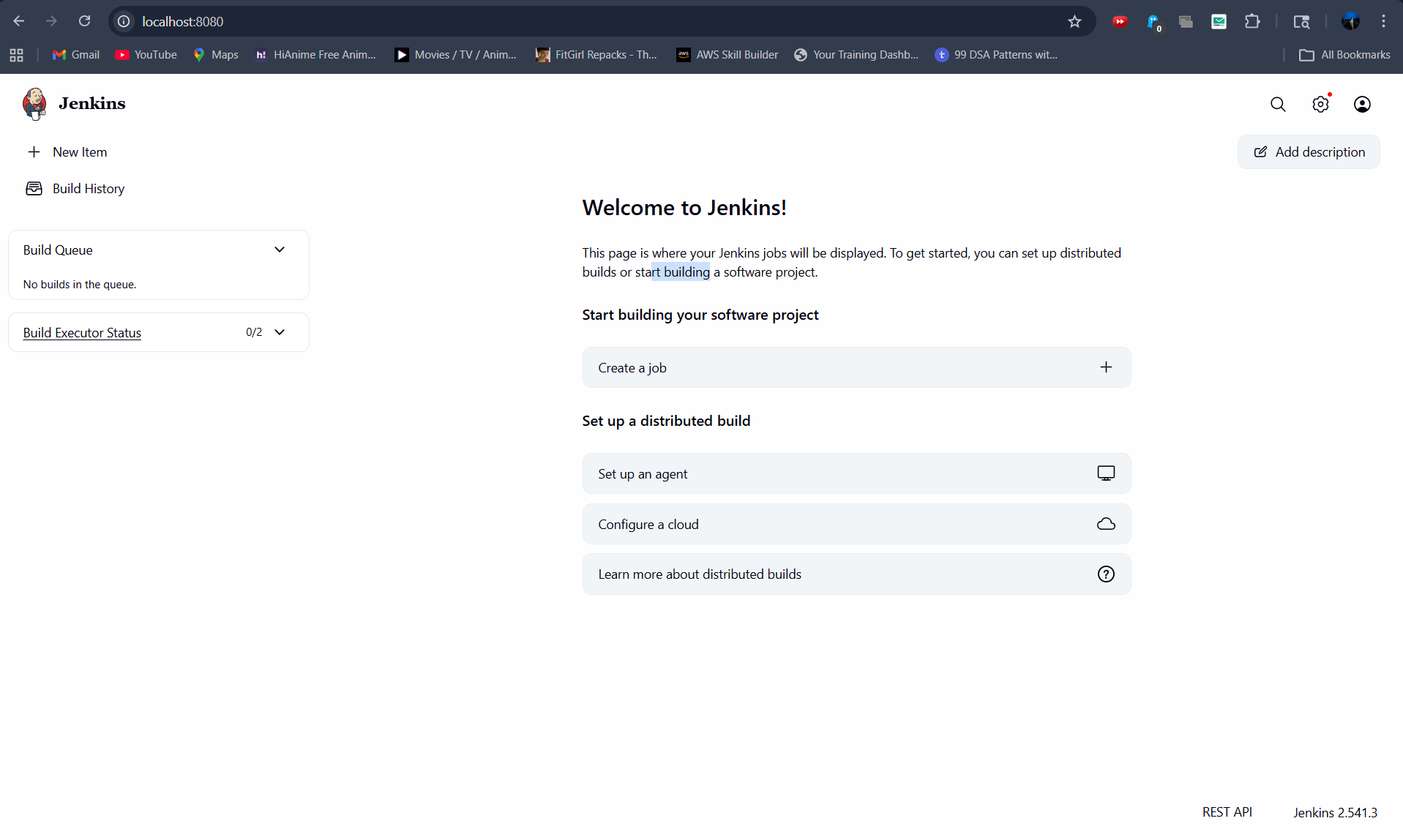Click the Jenkins butler logo
The width and height of the screenshot is (1403, 840).
(34, 104)
